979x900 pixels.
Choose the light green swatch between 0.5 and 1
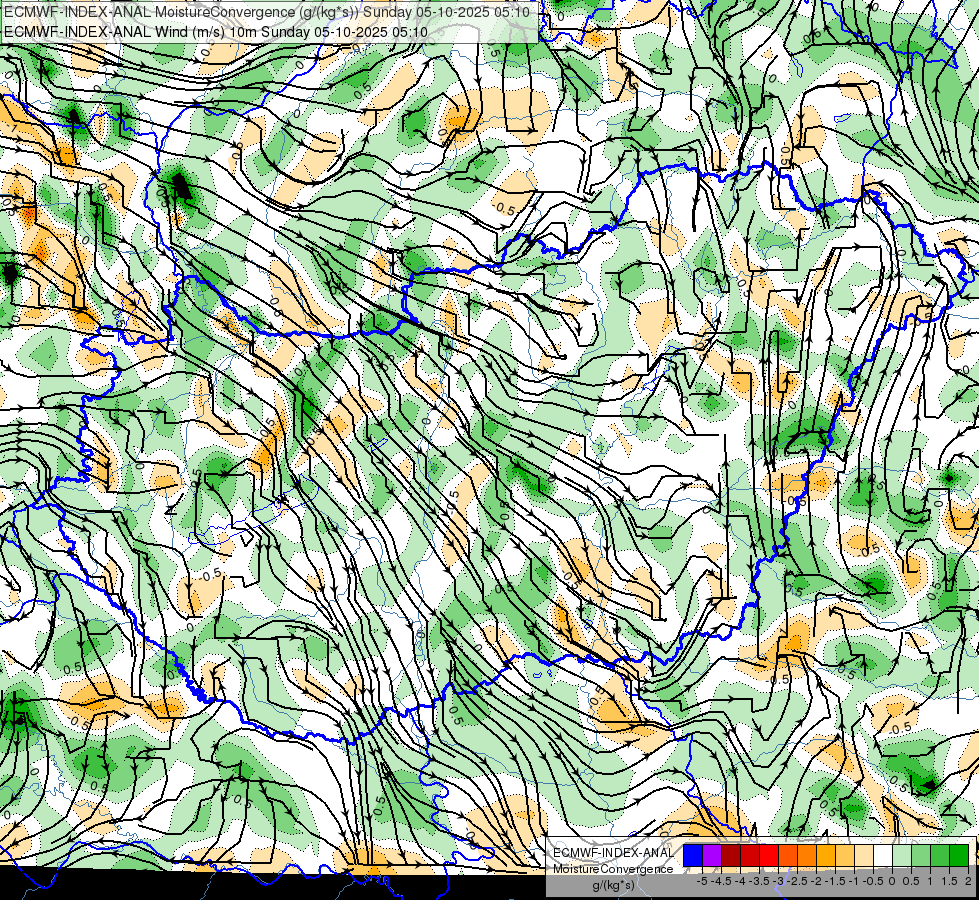pos(921,856)
